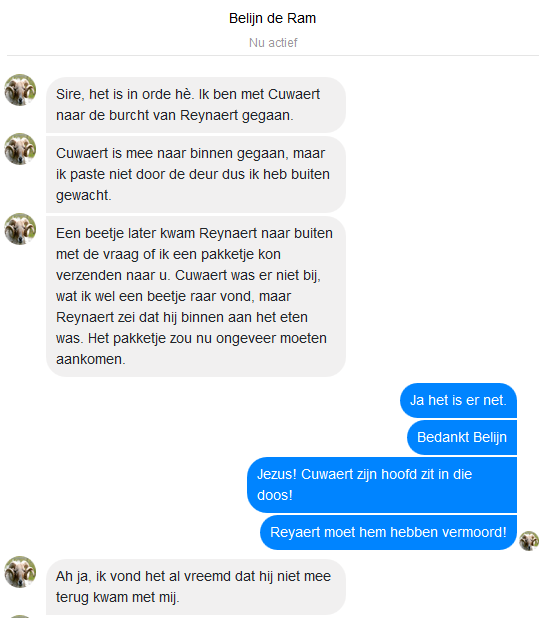Viewport: 547px width, 618px height.
Task: Click the word 'aankomen' in the long message
Action: pos(89,359)
